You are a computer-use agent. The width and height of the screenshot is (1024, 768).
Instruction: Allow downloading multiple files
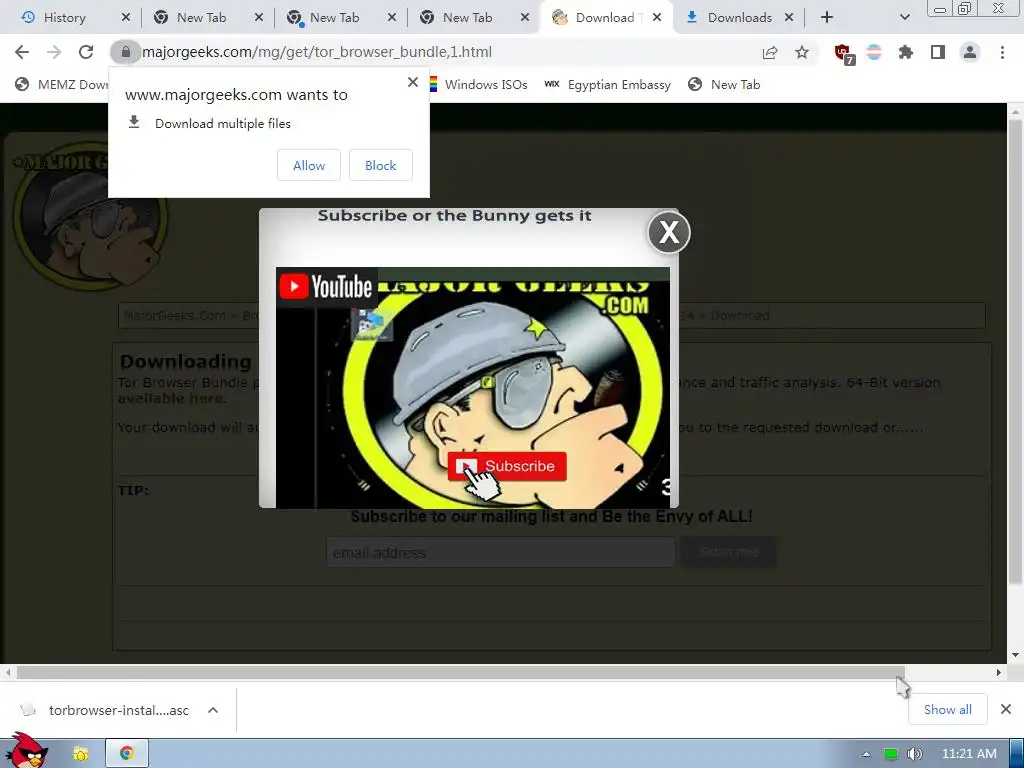click(309, 165)
